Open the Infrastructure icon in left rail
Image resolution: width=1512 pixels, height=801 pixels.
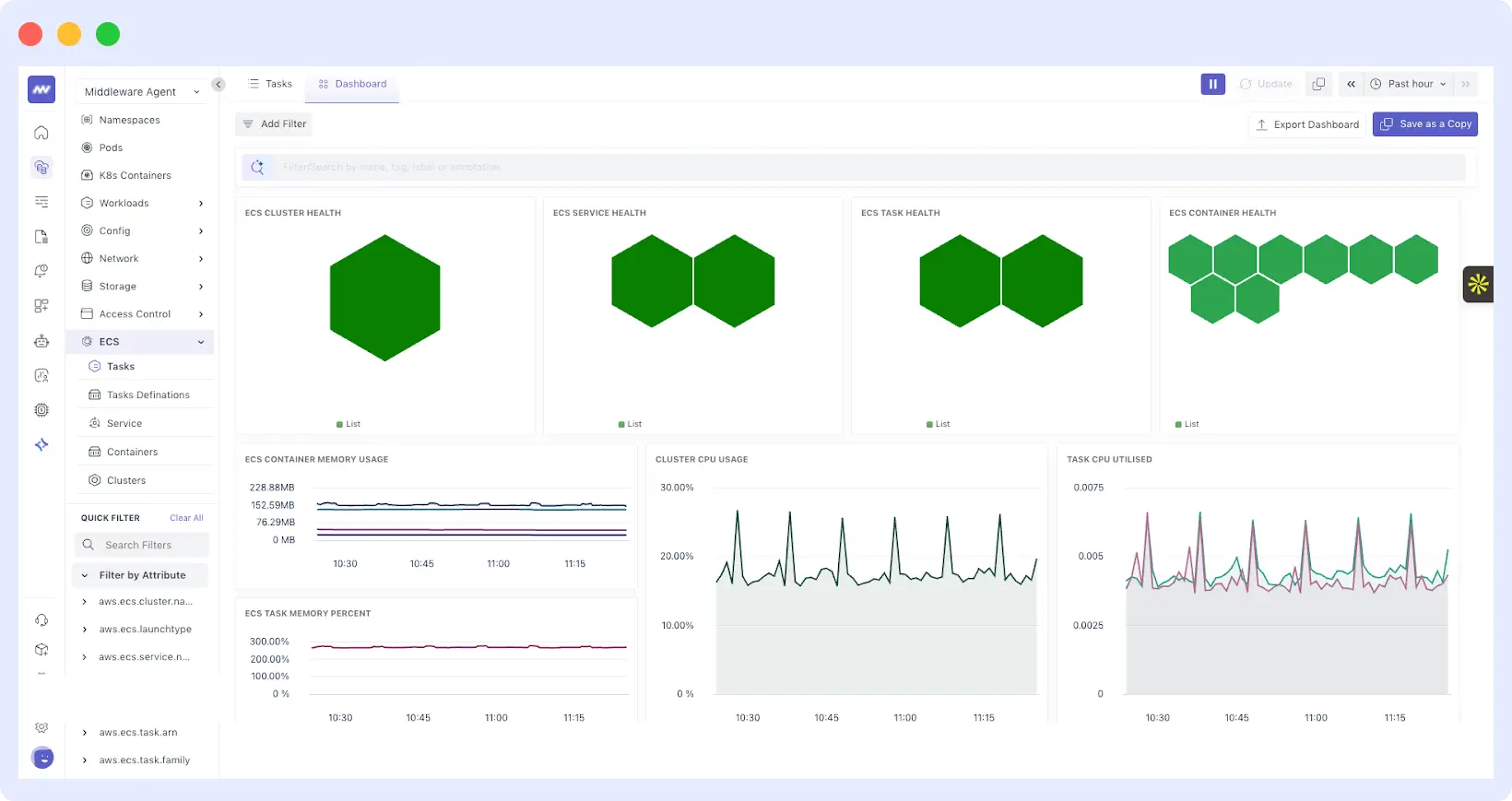(x=41, y=167)
